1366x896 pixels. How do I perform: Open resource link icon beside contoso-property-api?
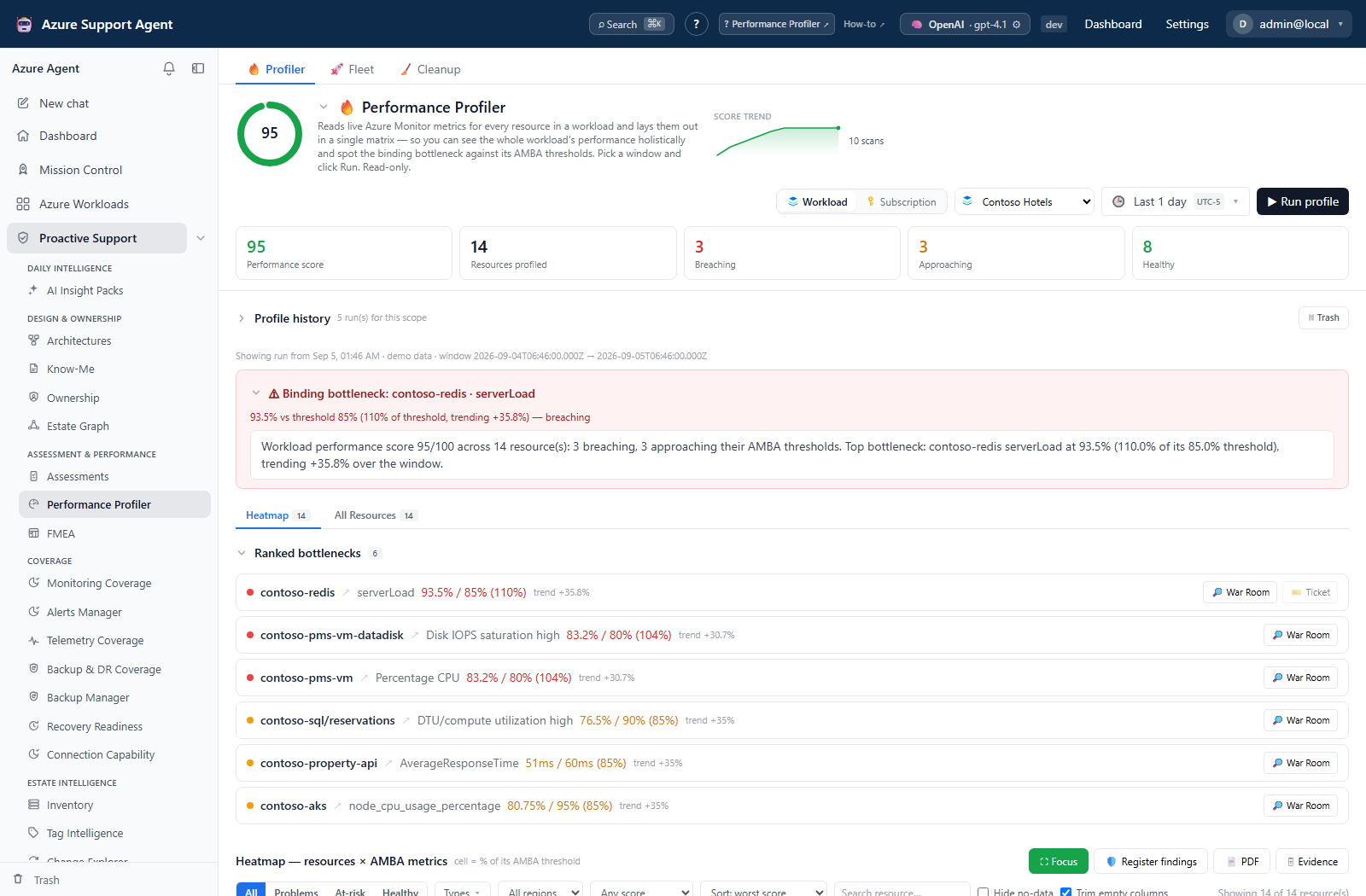coord(388,763)
